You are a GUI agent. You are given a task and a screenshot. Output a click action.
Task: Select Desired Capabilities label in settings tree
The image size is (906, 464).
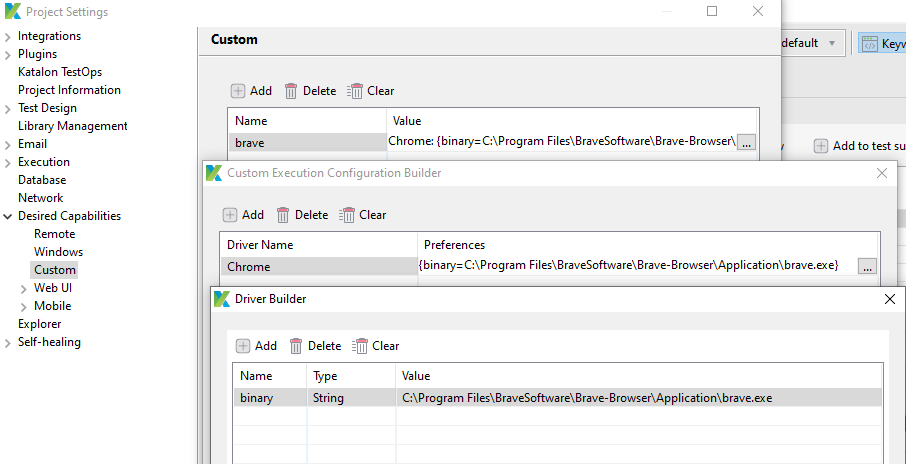69,216
